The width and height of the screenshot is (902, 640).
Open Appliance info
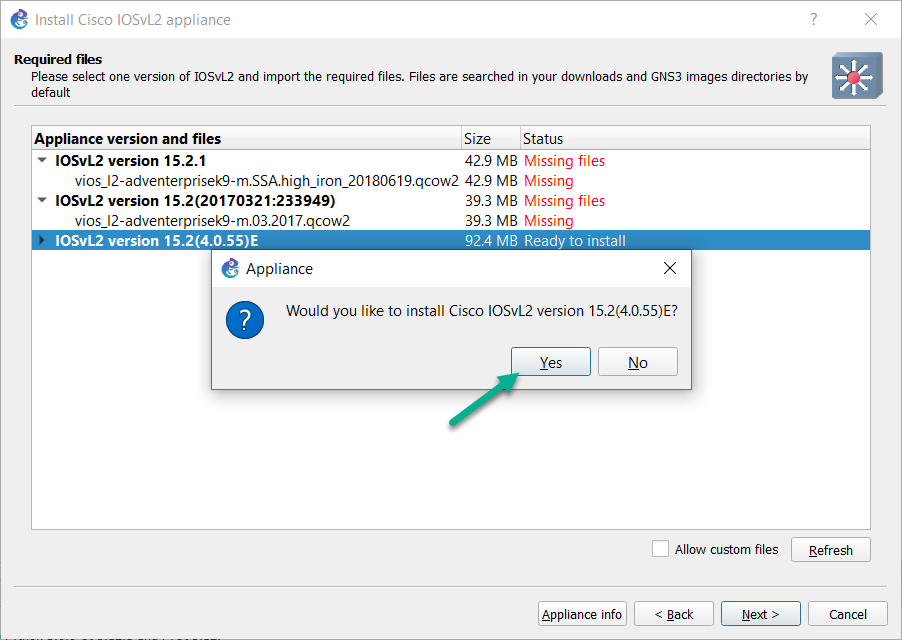coord(582,614)
